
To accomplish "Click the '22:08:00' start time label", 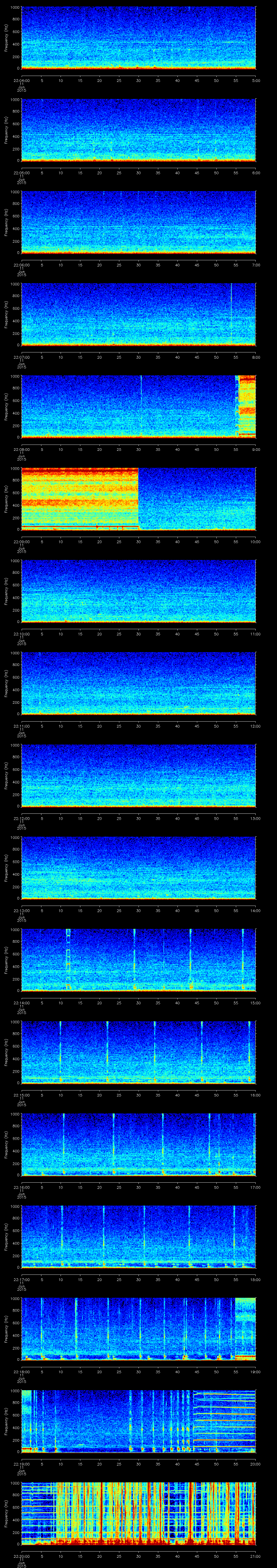I will 21,449.
